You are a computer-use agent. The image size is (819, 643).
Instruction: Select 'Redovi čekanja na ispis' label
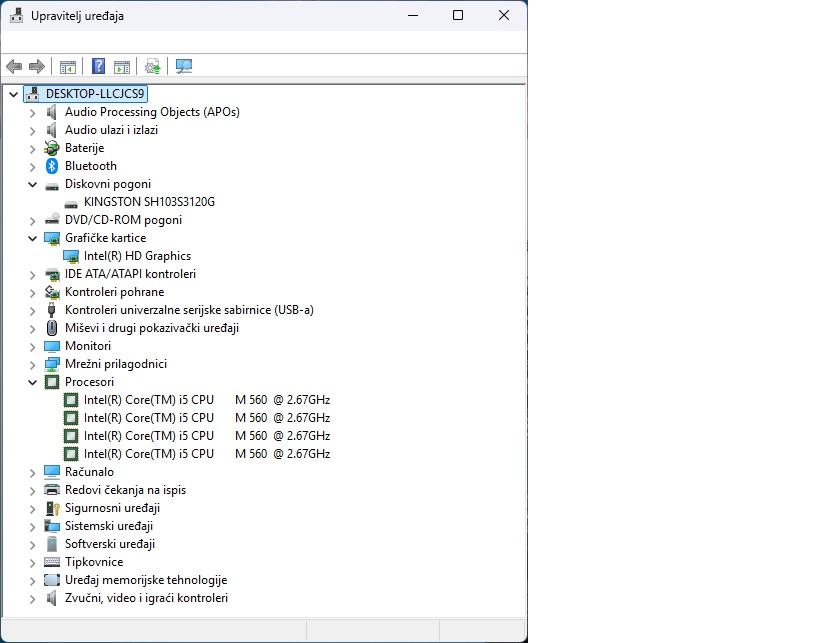[x=125, y=490]
